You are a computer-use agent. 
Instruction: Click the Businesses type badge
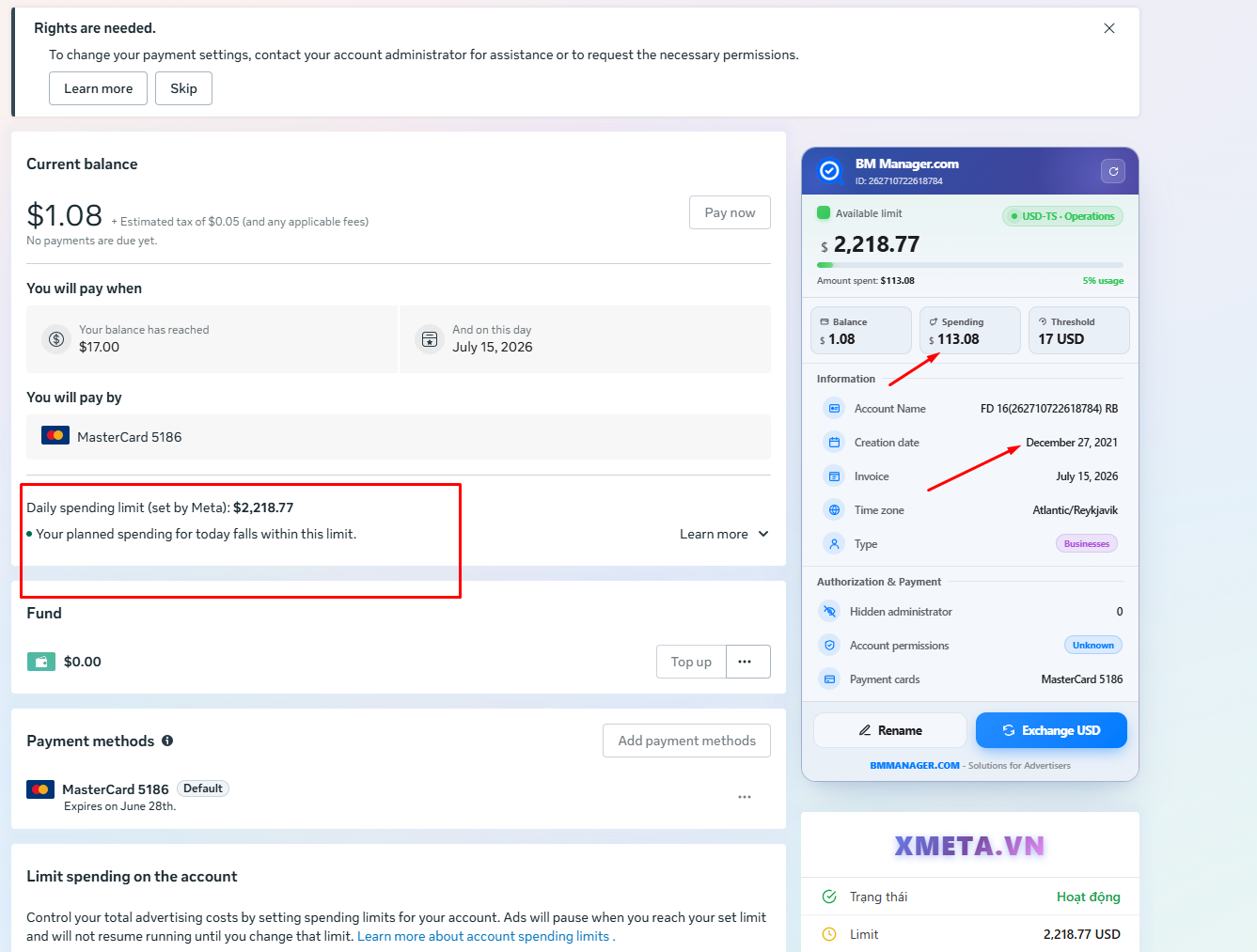tap(1087, 544)
